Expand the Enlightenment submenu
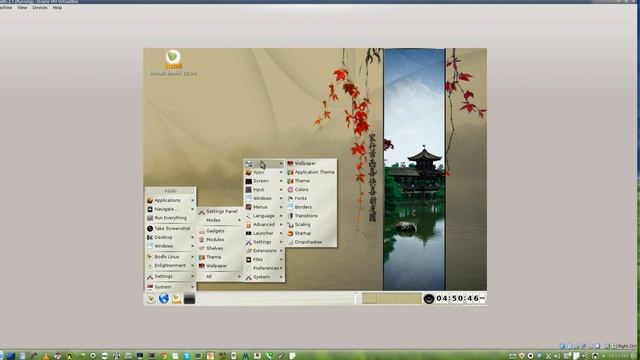Image resolution: width=640 pixels, height=360 pixels. (x=170, y=265)
